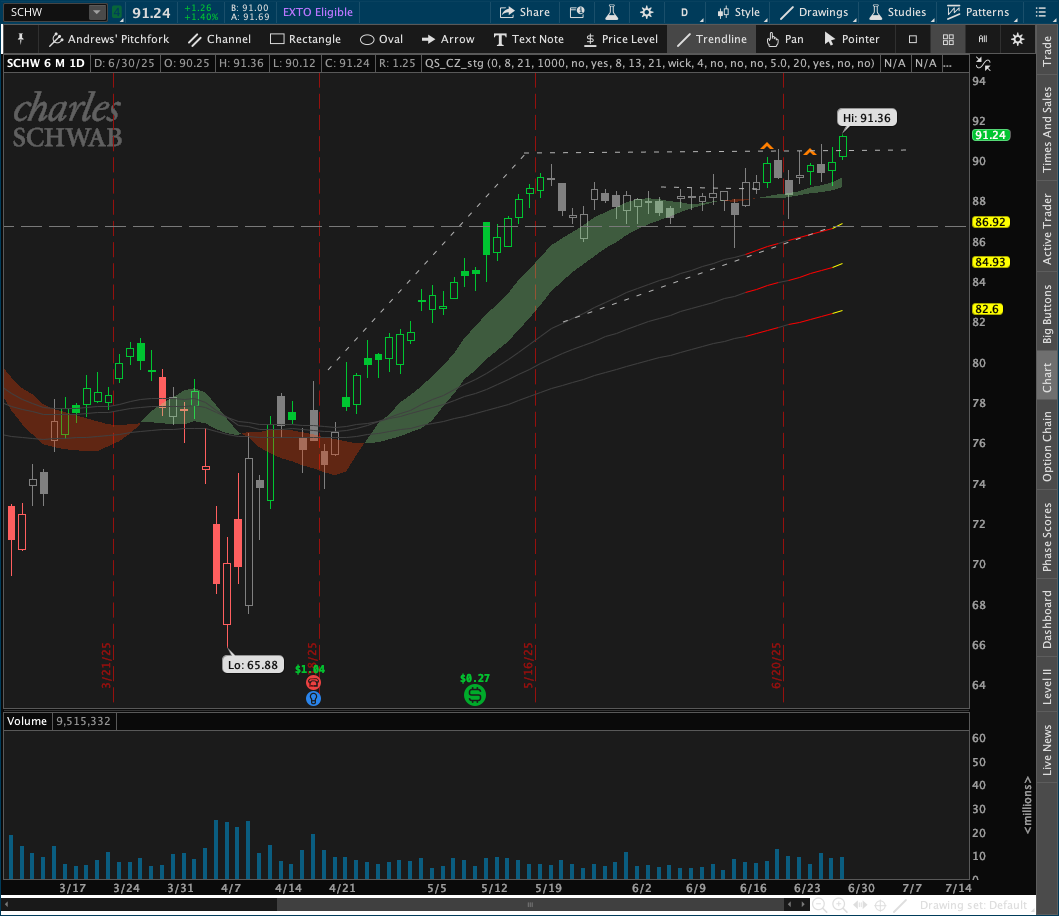Open the list menu icon at top right
The width and height of the screenshot is (1059, 916).
(x=1041, y=12)
